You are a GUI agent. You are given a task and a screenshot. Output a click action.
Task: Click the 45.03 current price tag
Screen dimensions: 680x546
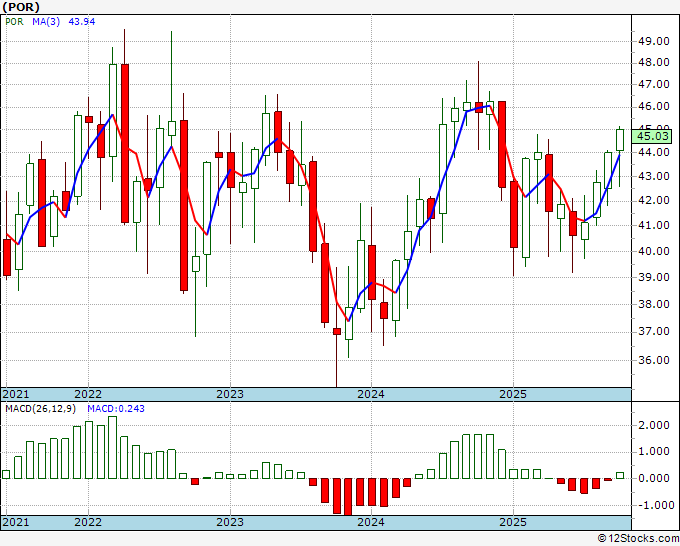[651, 136]
